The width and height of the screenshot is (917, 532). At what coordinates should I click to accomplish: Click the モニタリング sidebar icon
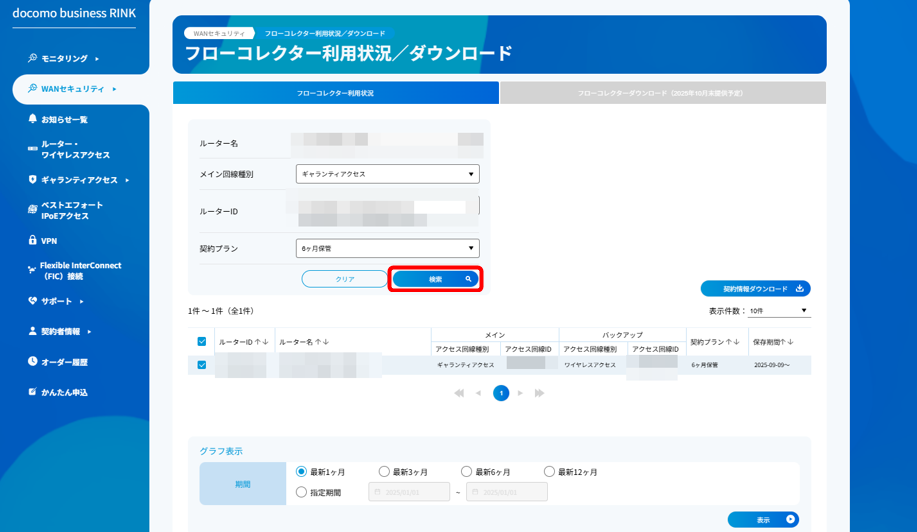tap(32, 58)
